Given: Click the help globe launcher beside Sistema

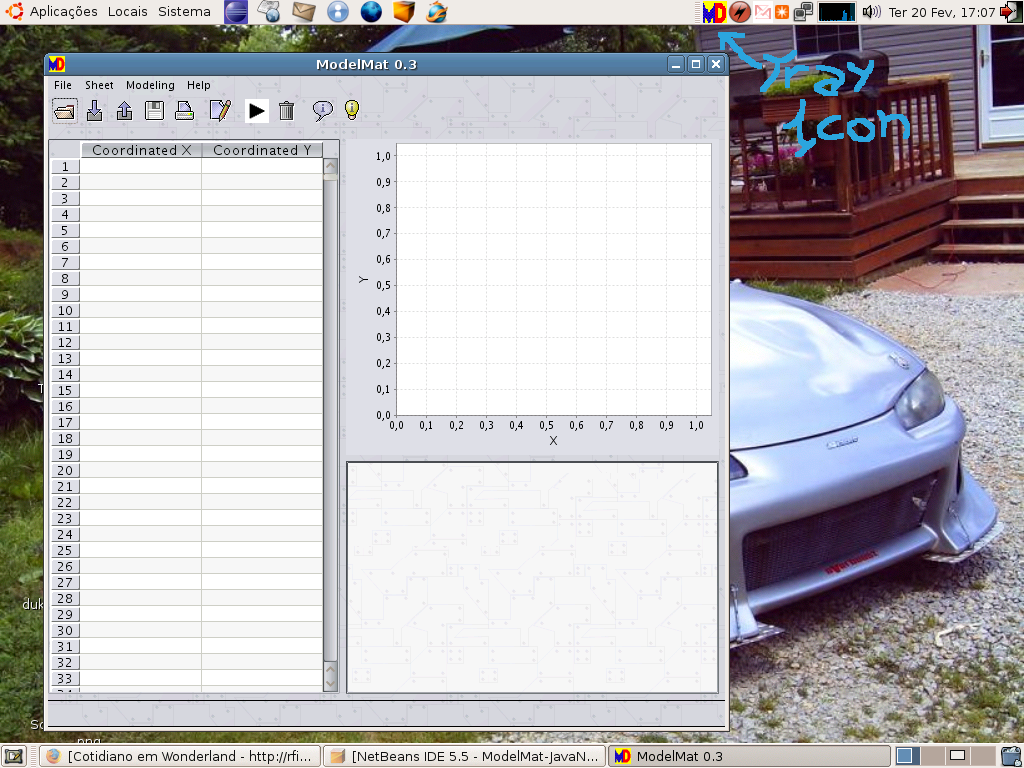Looking at the screenshot, I should tap(270, 12).
